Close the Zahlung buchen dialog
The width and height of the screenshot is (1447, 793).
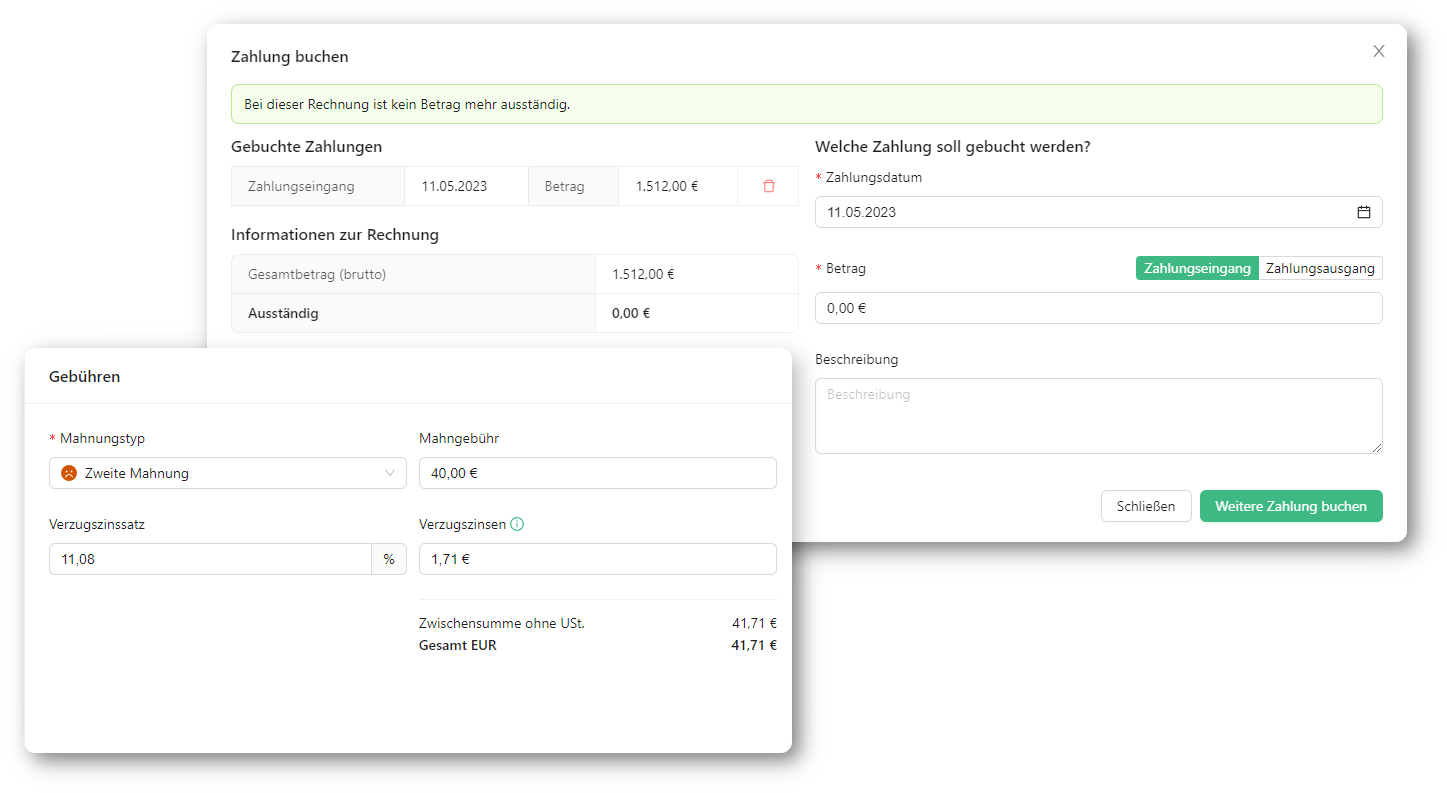click(1378, 51)
